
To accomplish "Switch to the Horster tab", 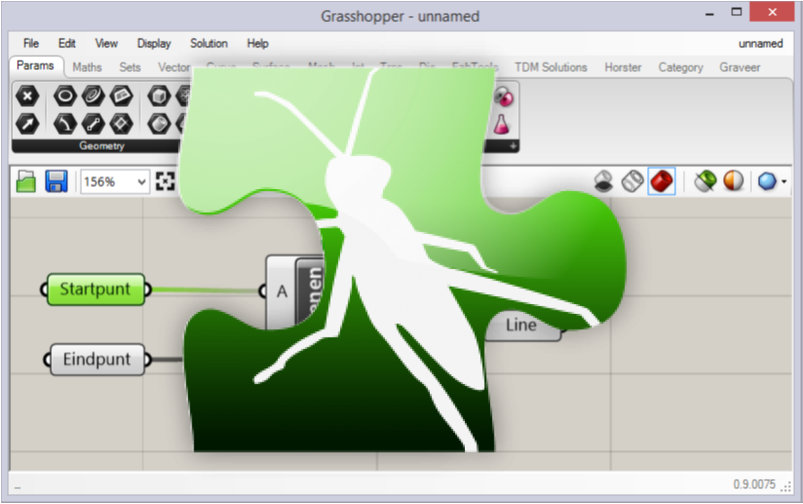I will point(623,67).
